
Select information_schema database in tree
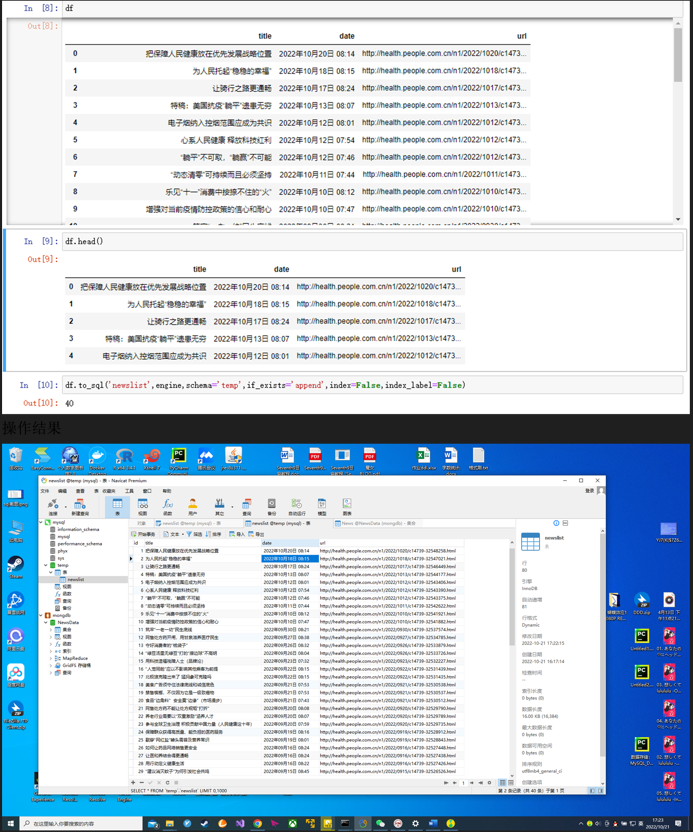[x=78, y=529]
